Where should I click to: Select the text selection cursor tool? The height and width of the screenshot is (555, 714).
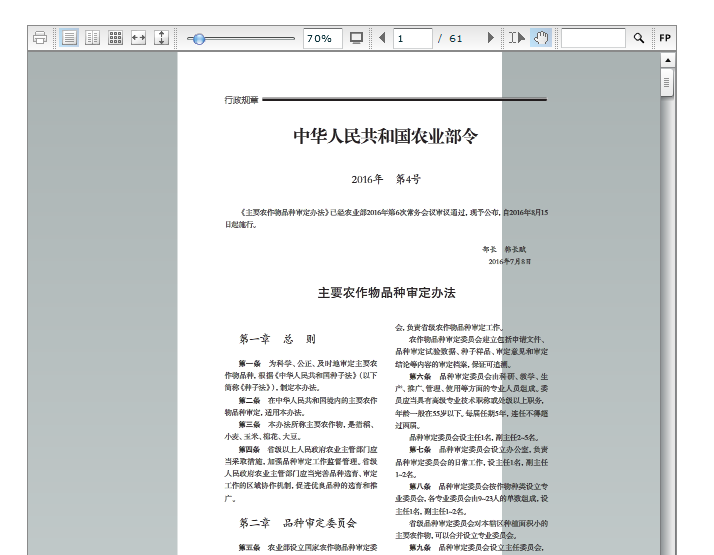click(x=516, y=38)
